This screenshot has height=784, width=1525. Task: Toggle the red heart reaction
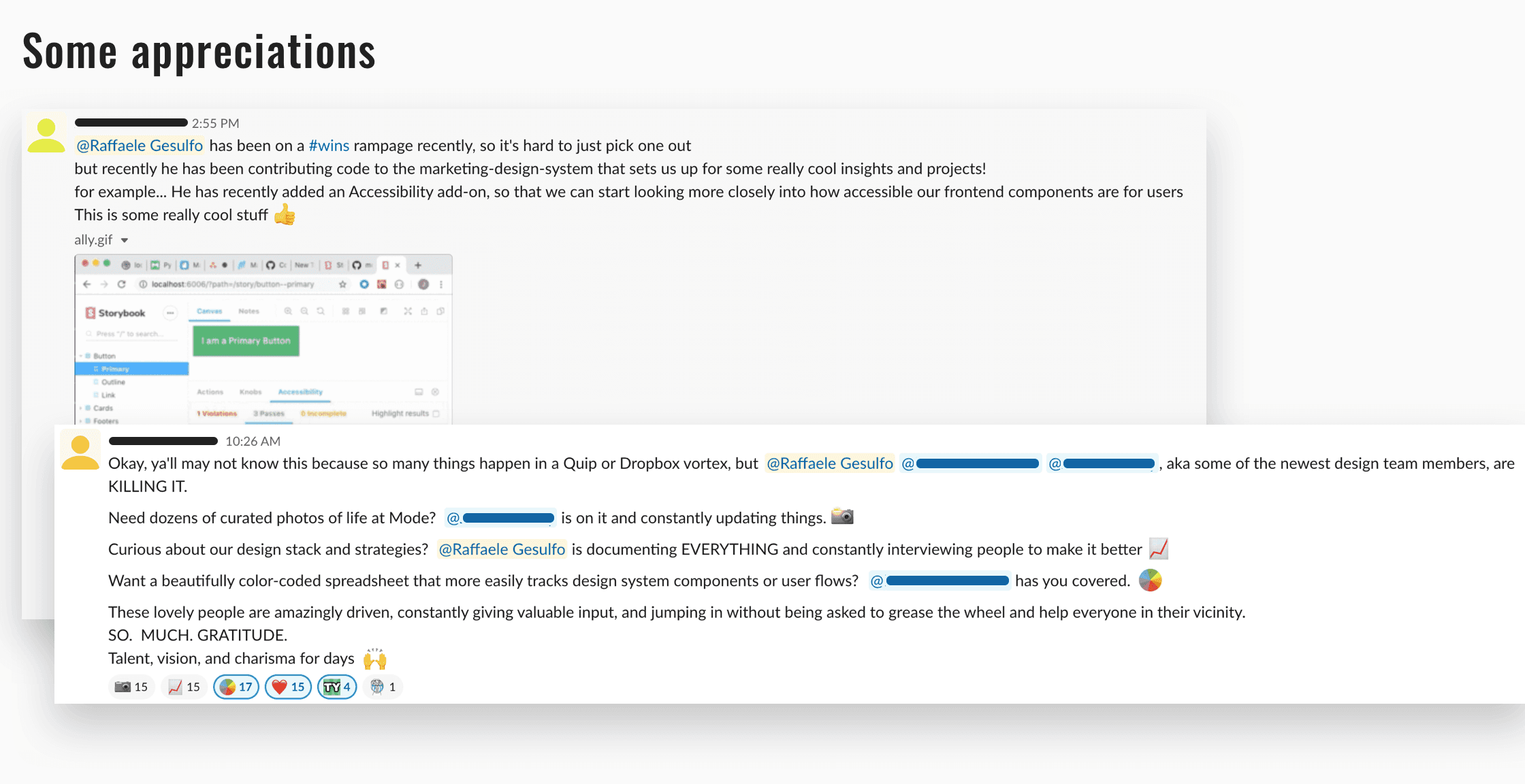[x=288, y=687]
